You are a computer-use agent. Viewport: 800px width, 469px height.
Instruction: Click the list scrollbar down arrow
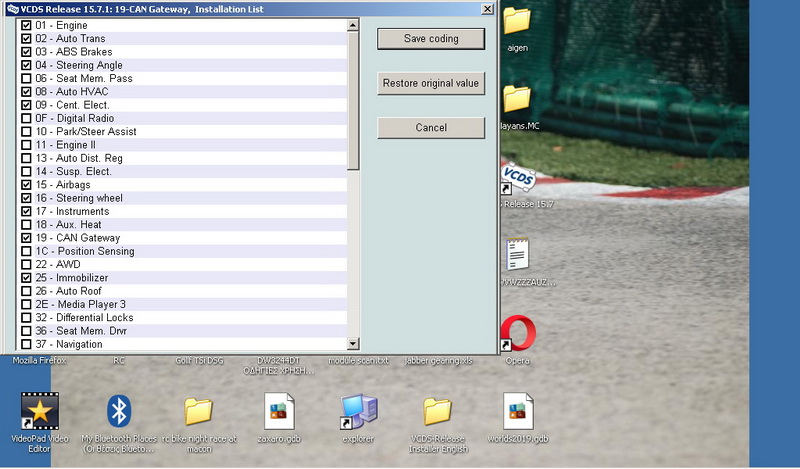(353, 343)
